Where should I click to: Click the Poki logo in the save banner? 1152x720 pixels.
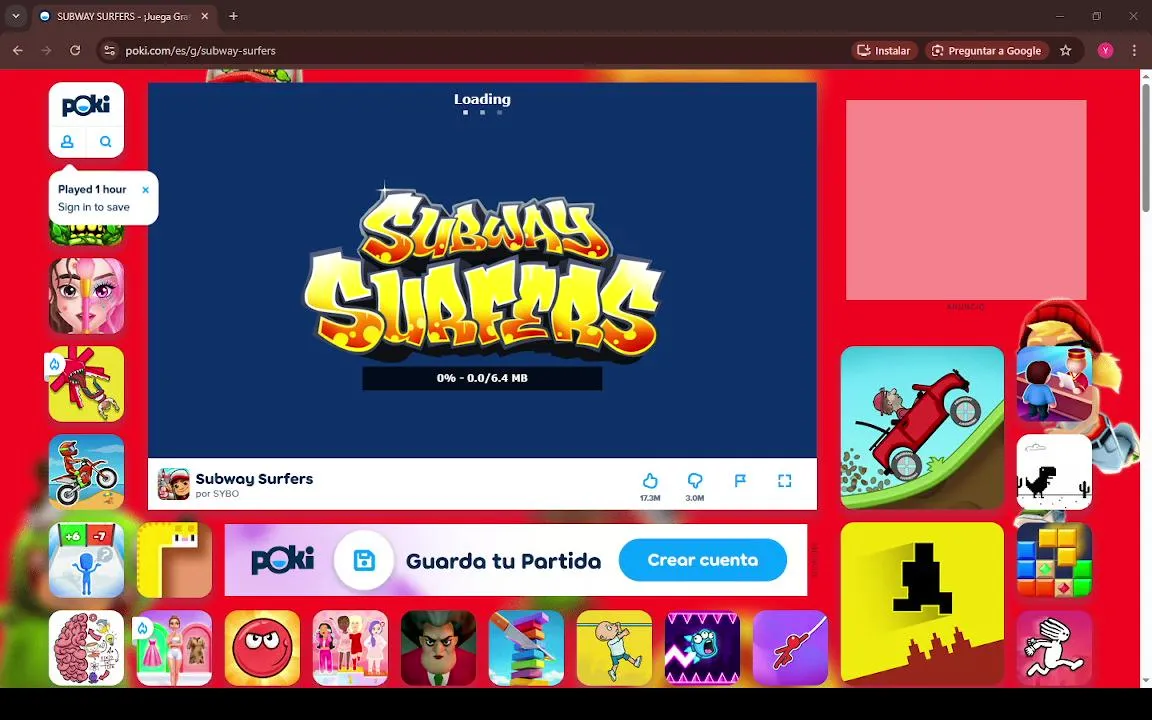[x=283, y=561]
